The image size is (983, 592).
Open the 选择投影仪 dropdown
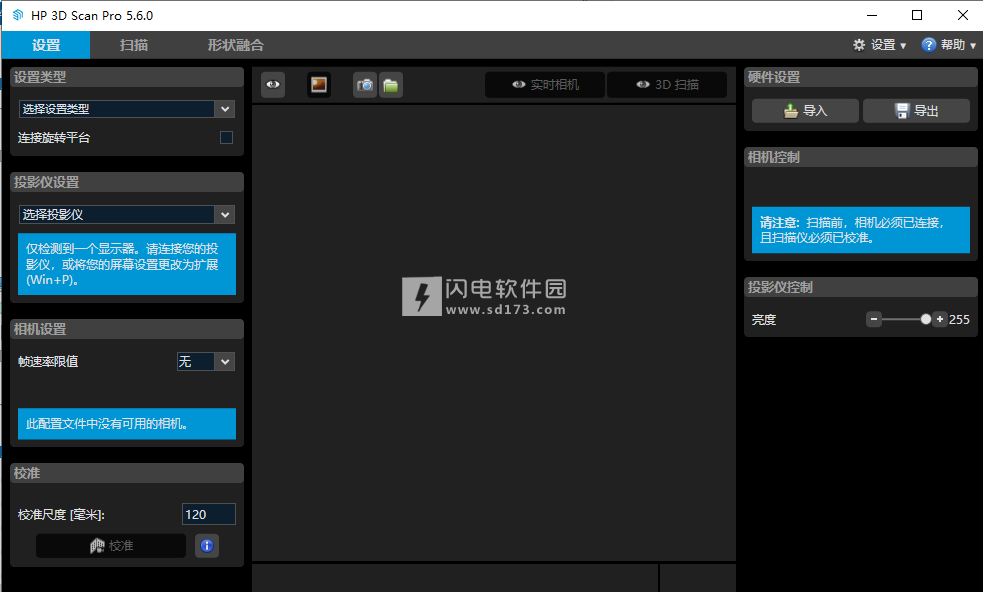click(127, 214)
